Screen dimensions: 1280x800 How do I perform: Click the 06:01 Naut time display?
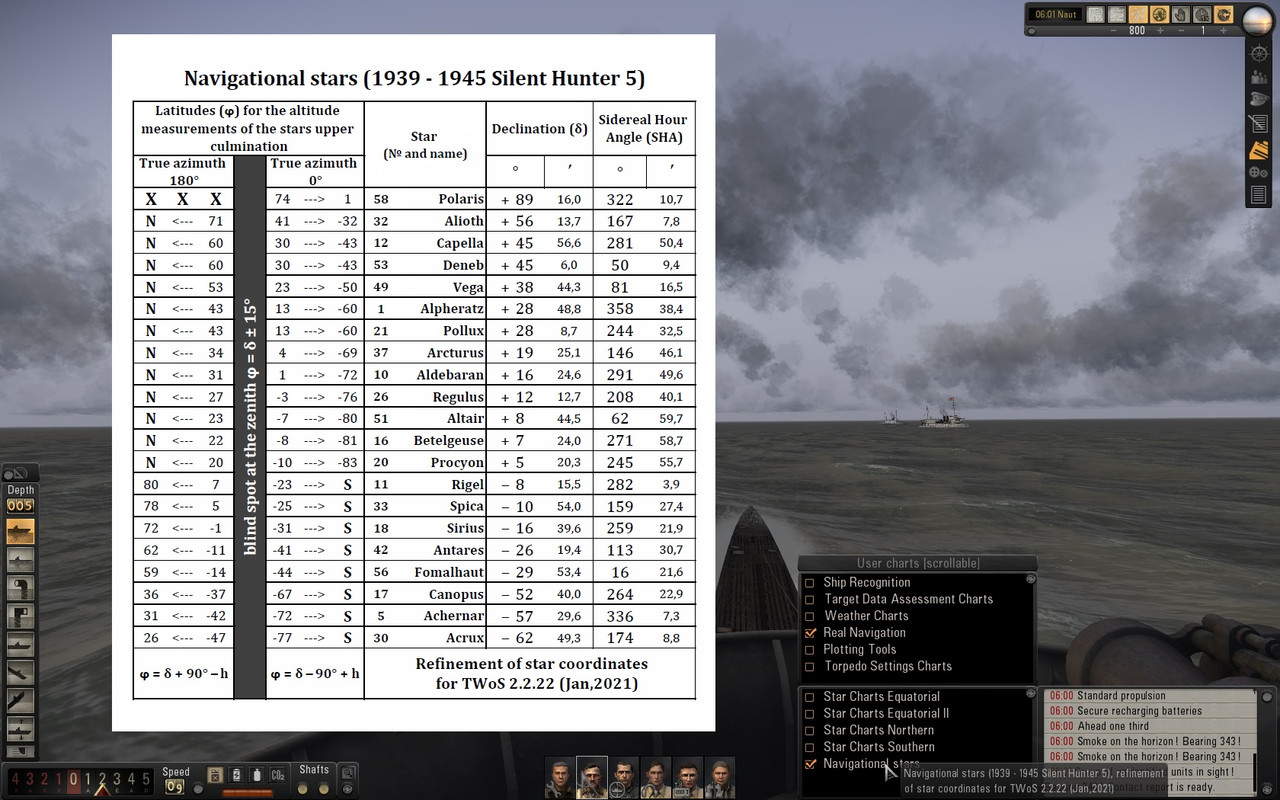pos(1055,14)
